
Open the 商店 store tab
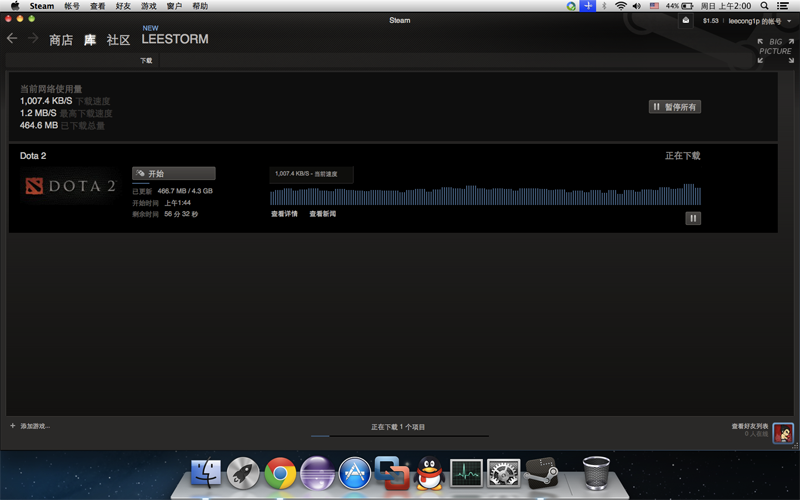pos(61,40)
